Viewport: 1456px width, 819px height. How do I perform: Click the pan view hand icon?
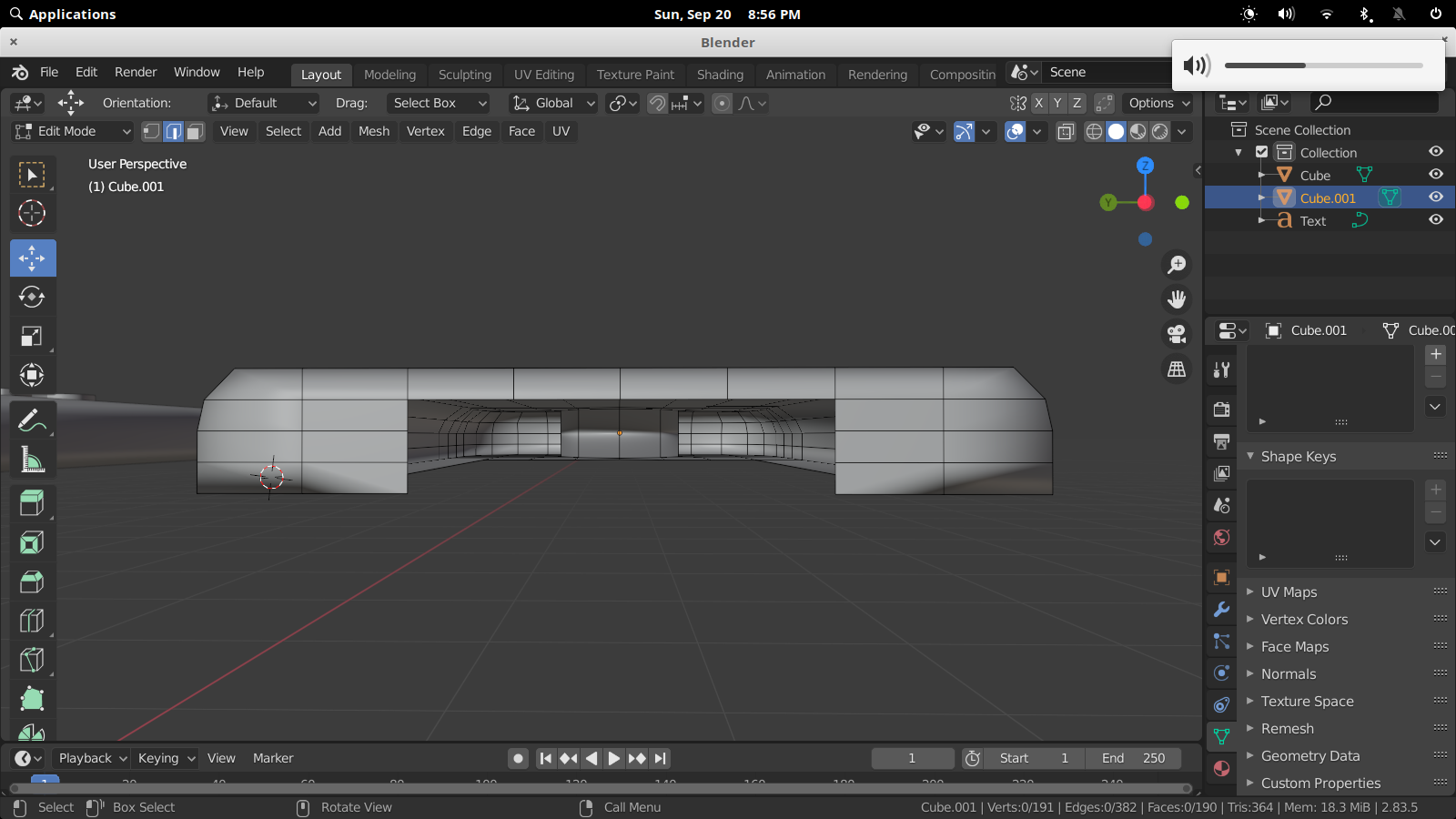1177,298
